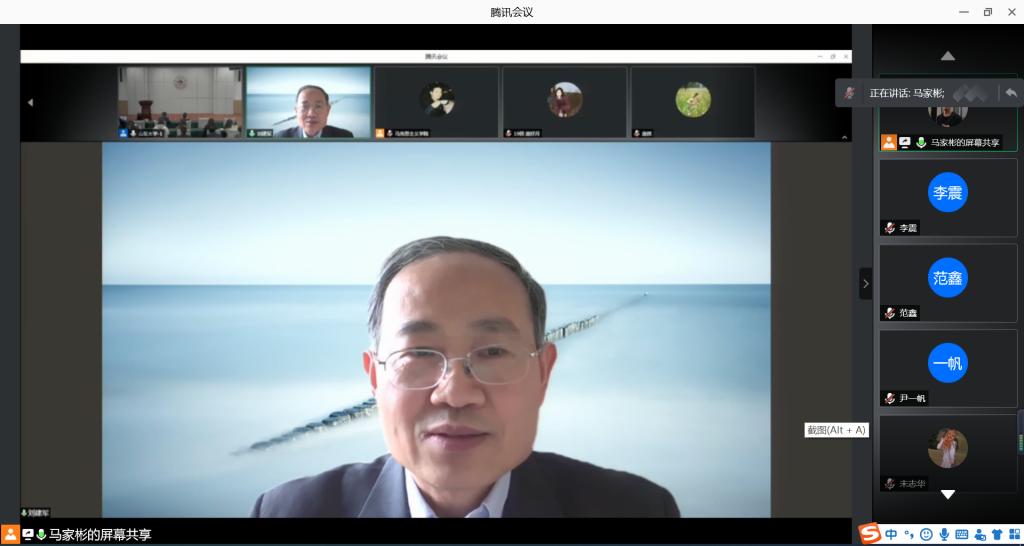Image resolution: width=1024 pixels, height=546 pixels.
Task: Select the conference room video thumbnail
Action: coord(180,102)
